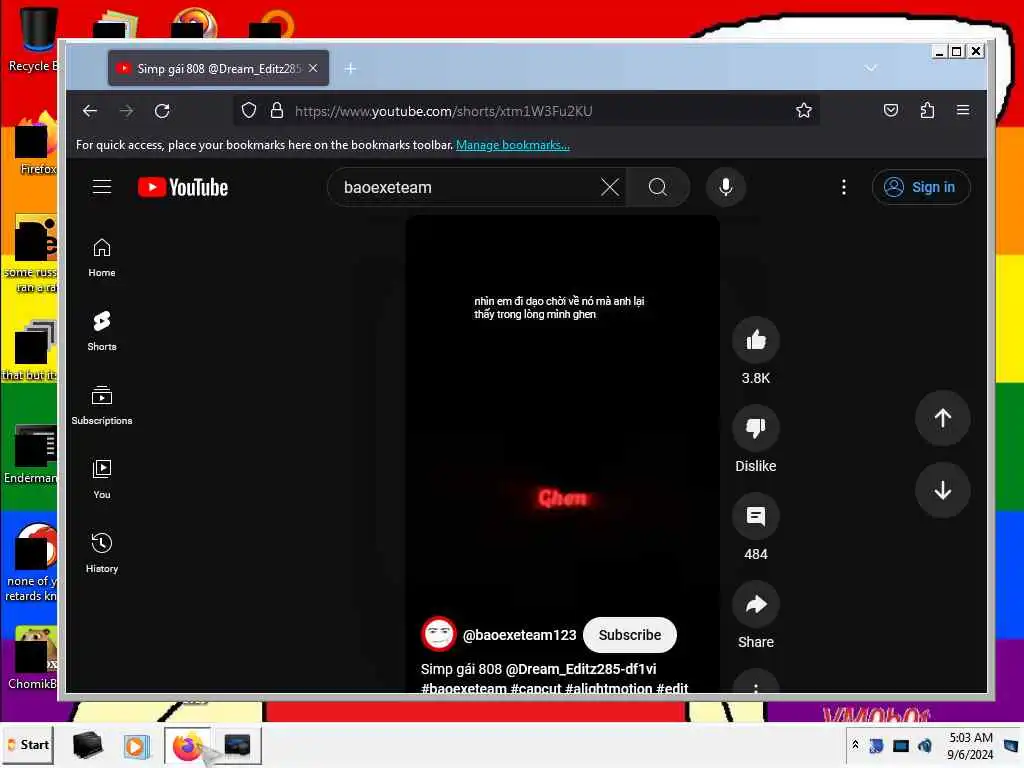Viewport: 1024px width, 768px height.
Task: Show hidden tray icons chevron
Action: point(855,744)
